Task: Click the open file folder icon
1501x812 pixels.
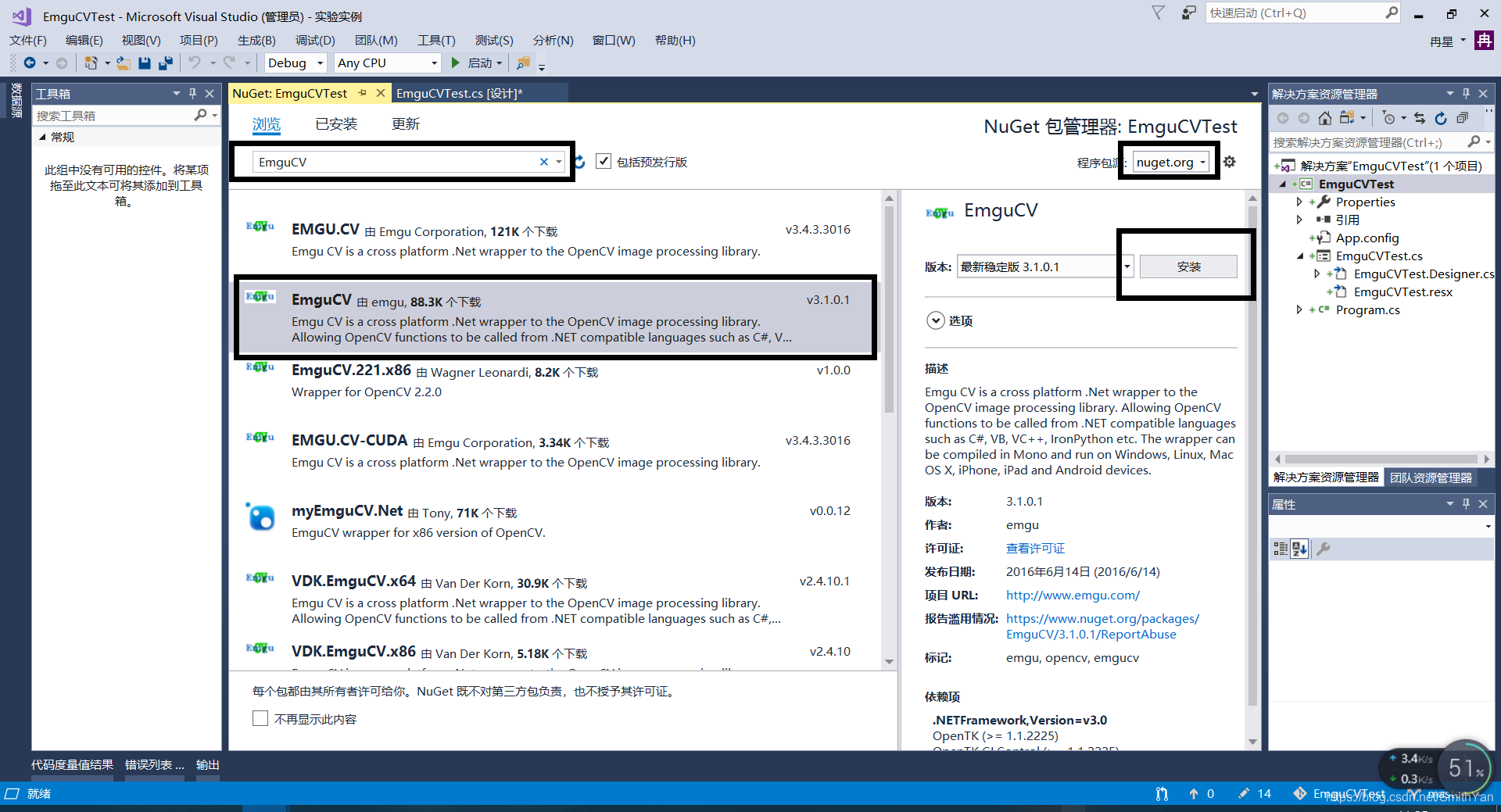Action: (124, 63)
